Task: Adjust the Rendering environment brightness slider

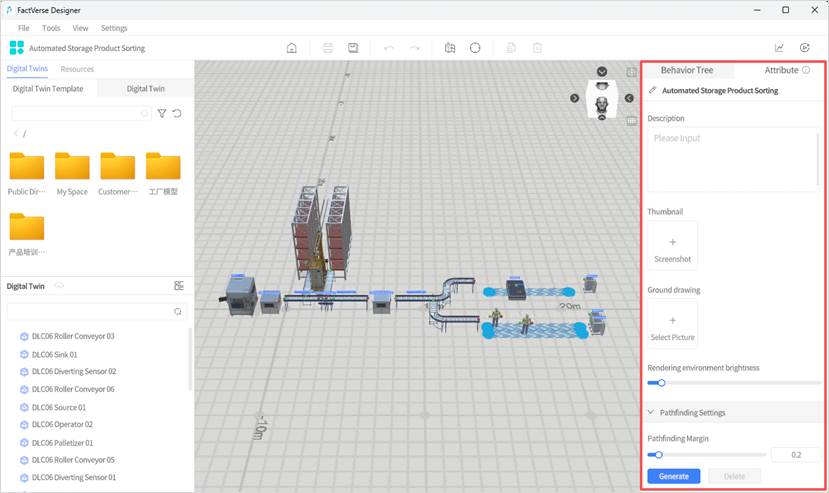Action: click(x=661, y=383)
